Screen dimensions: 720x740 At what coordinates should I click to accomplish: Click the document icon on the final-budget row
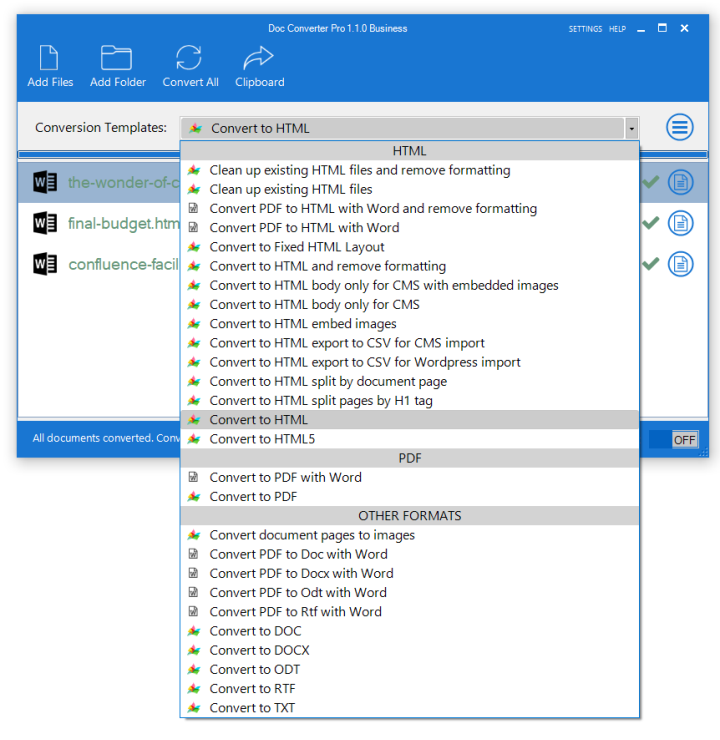pyautogui.click(x=680, y=223)
